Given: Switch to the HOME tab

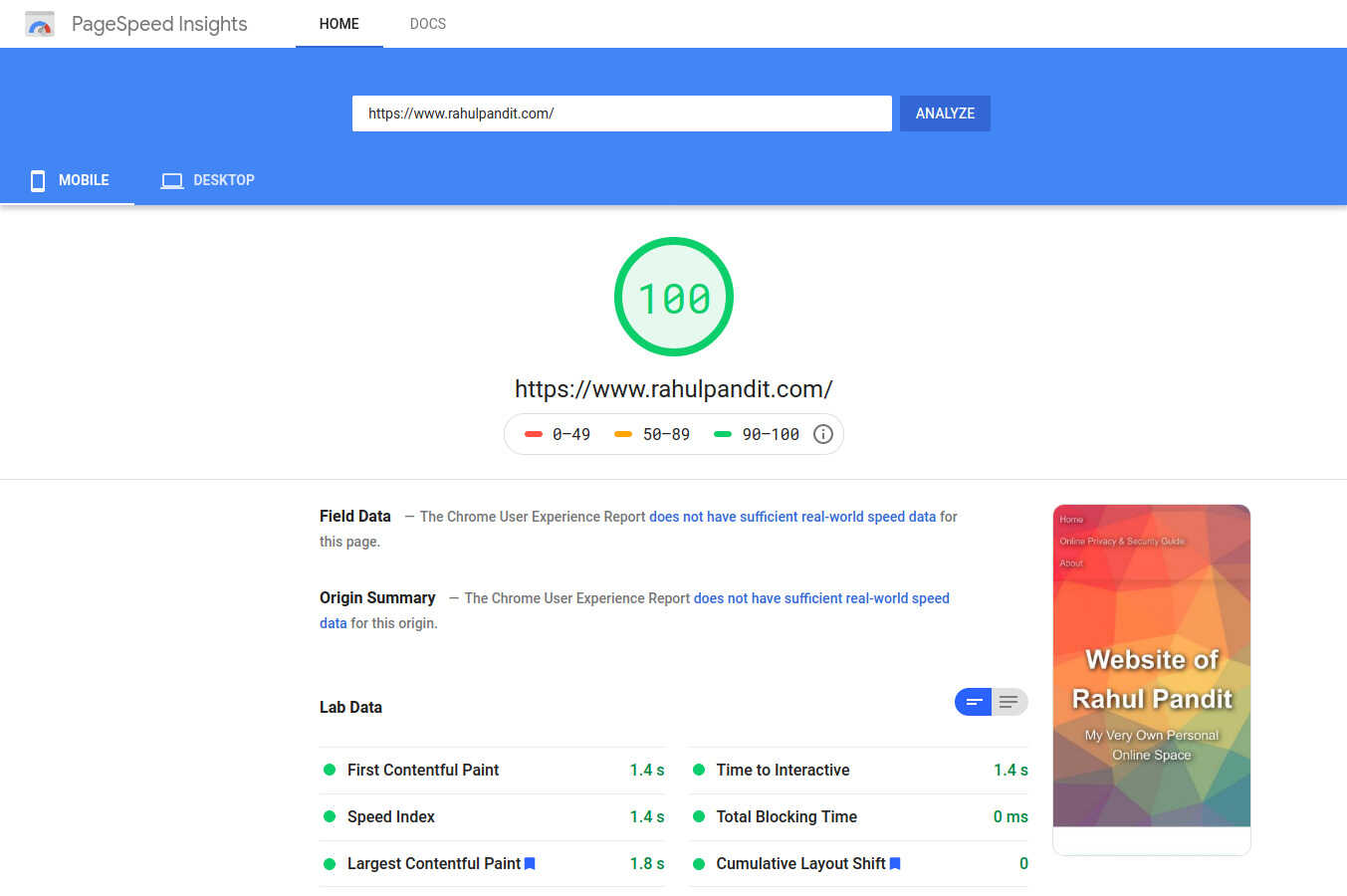Looking at the screenshot, I should coord(338,23).
